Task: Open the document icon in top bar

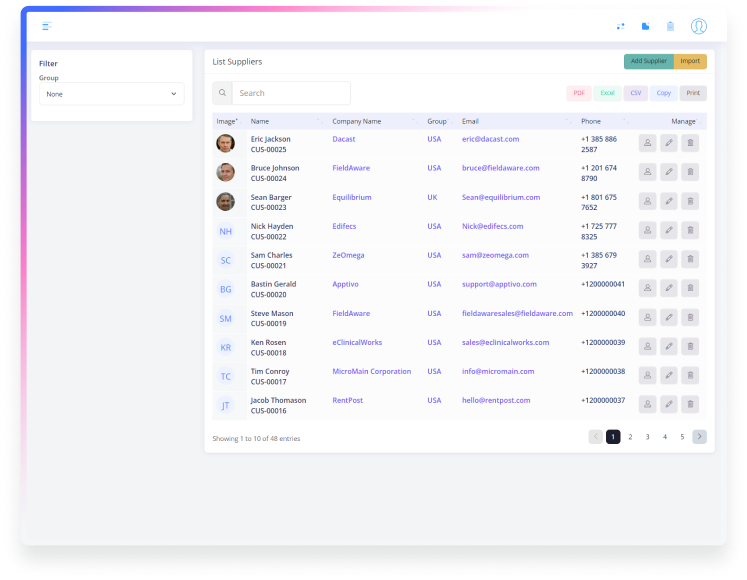Action: pos(646,26)
